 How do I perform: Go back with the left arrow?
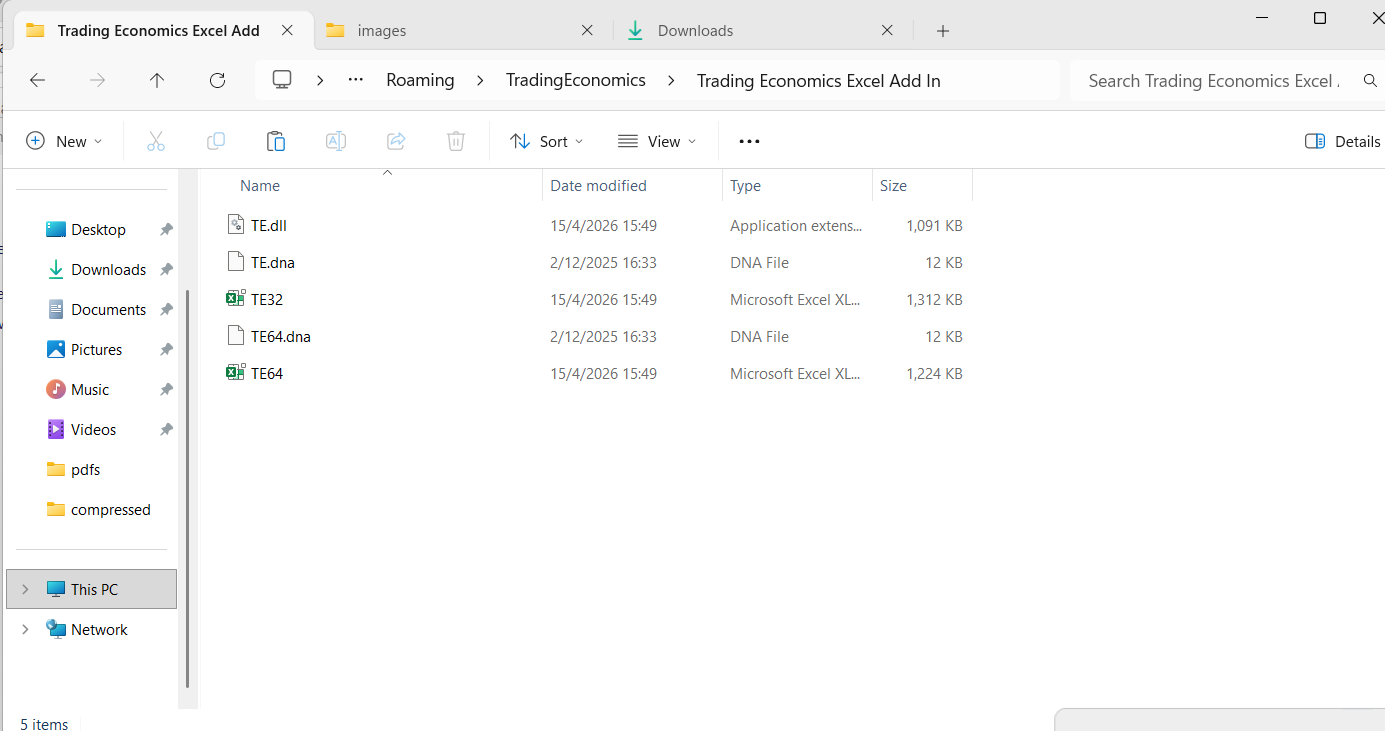(38, 80)
